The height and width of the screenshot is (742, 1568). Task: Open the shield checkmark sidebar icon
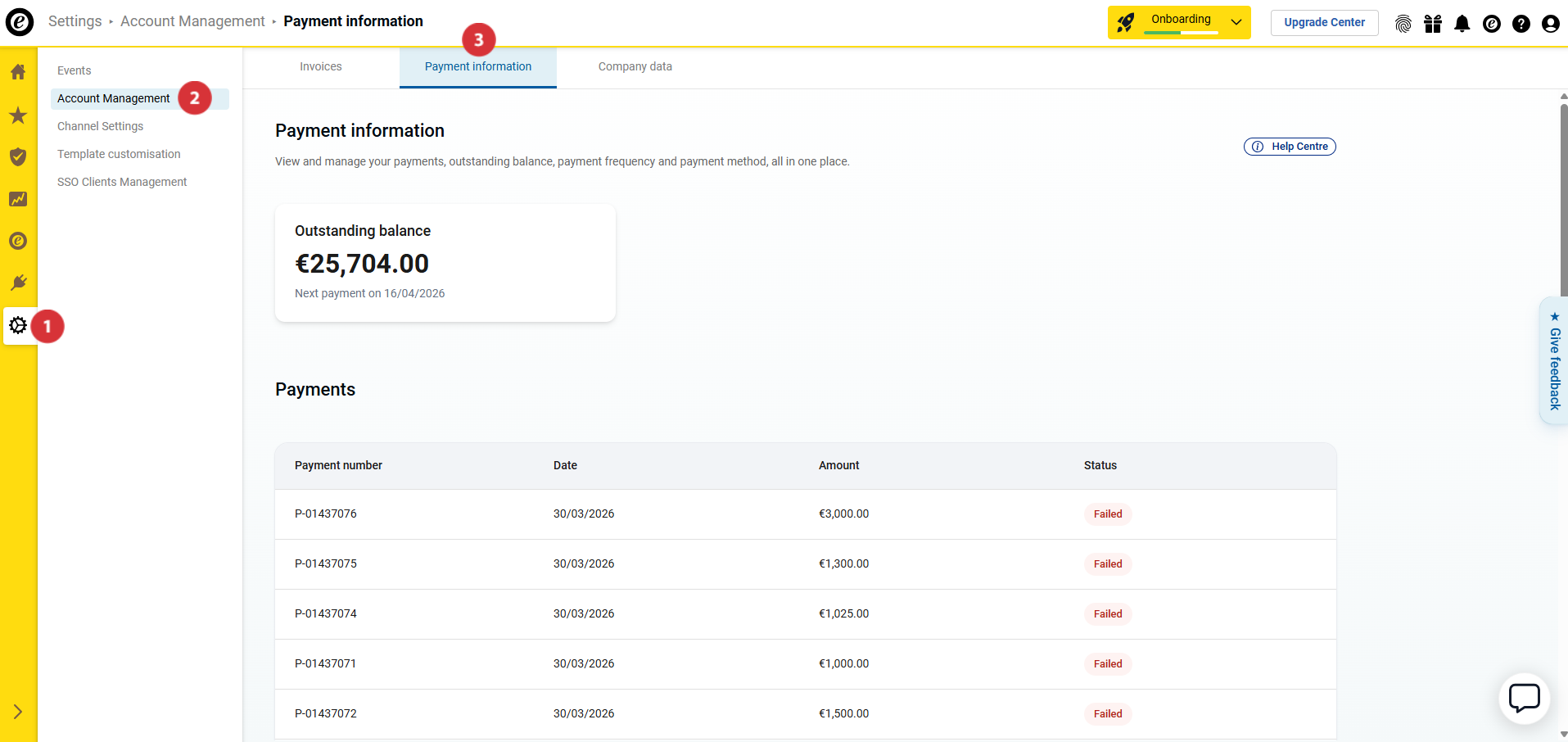point(18,156)
